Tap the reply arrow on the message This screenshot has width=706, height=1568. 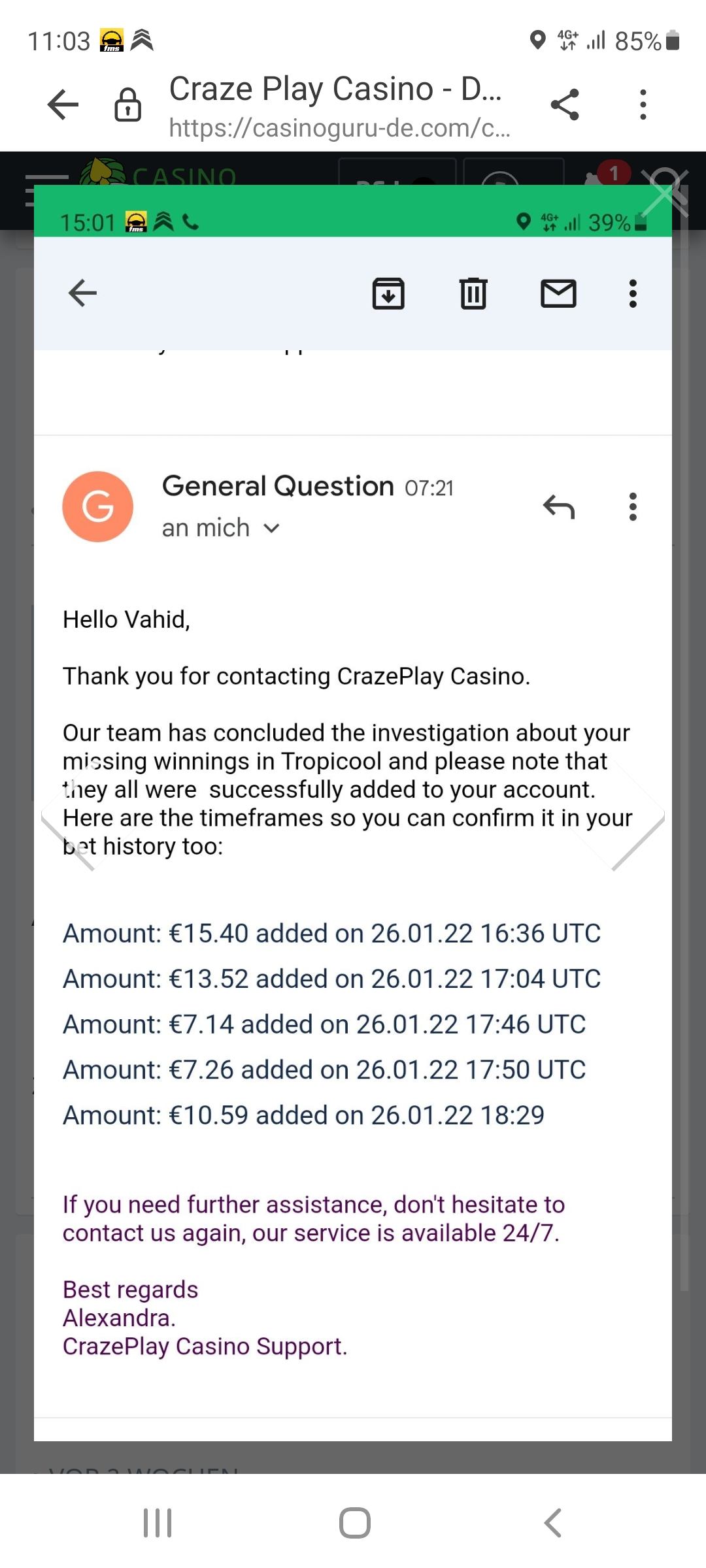559,506
